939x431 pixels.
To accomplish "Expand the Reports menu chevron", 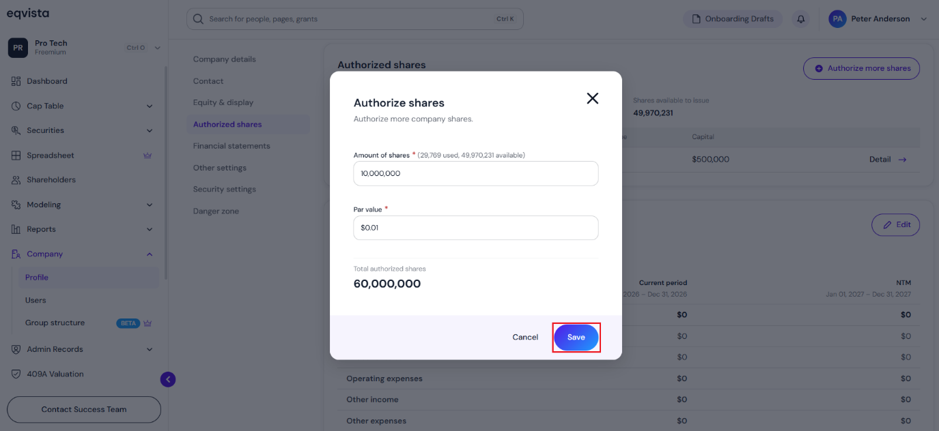I will pyautogui.click(x=149, y=230).
